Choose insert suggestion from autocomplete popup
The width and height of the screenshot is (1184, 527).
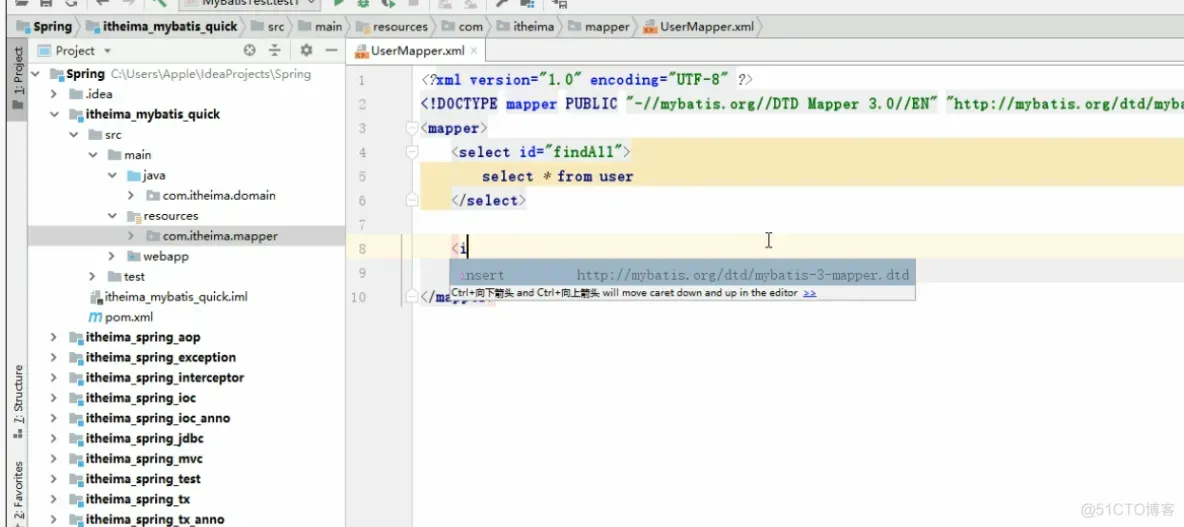point(683,276)
